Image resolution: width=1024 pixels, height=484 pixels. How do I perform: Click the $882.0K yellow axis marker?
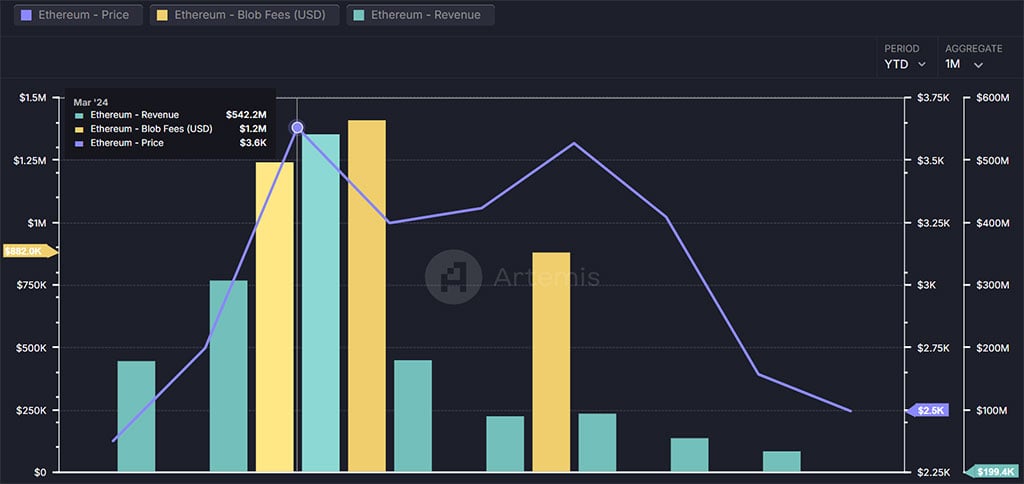(30, 251)
